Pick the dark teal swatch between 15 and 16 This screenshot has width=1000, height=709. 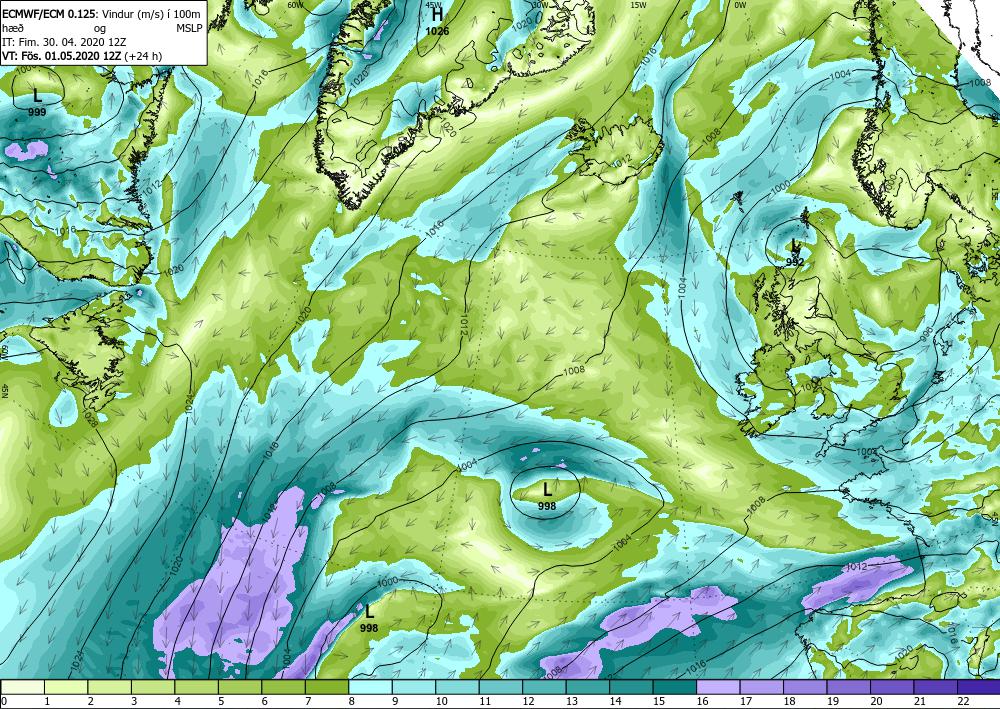click(674, 687)
